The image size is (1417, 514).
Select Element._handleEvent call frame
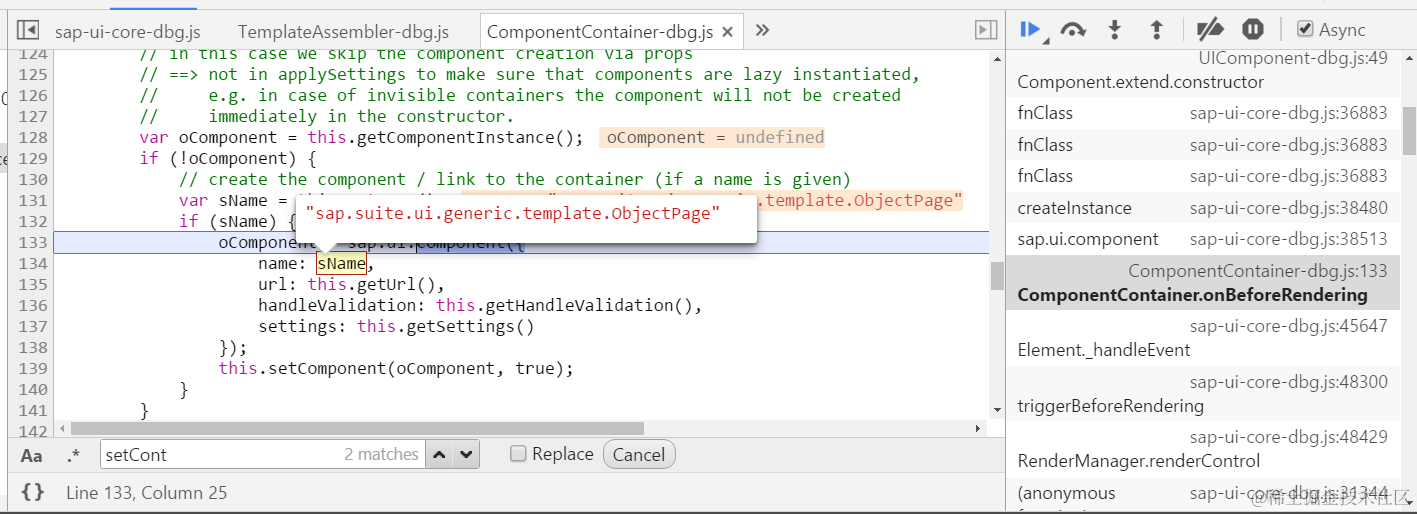[1203, 338]
